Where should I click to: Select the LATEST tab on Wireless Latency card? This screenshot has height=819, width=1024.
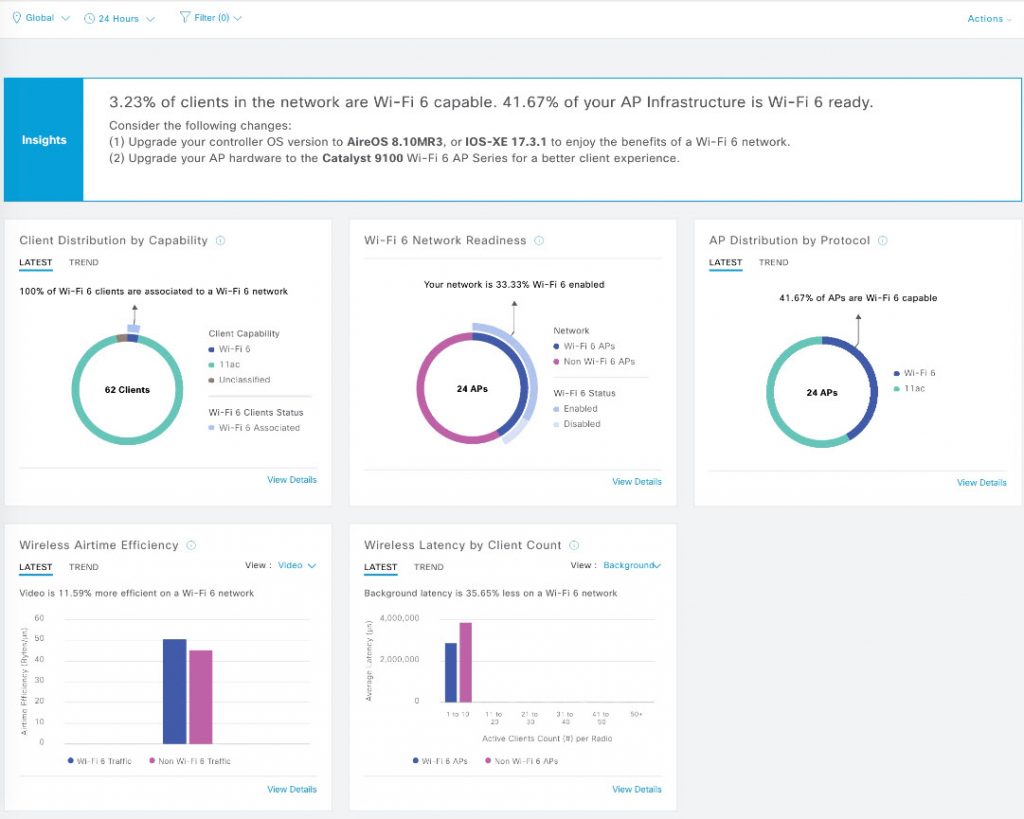(380, 567)
